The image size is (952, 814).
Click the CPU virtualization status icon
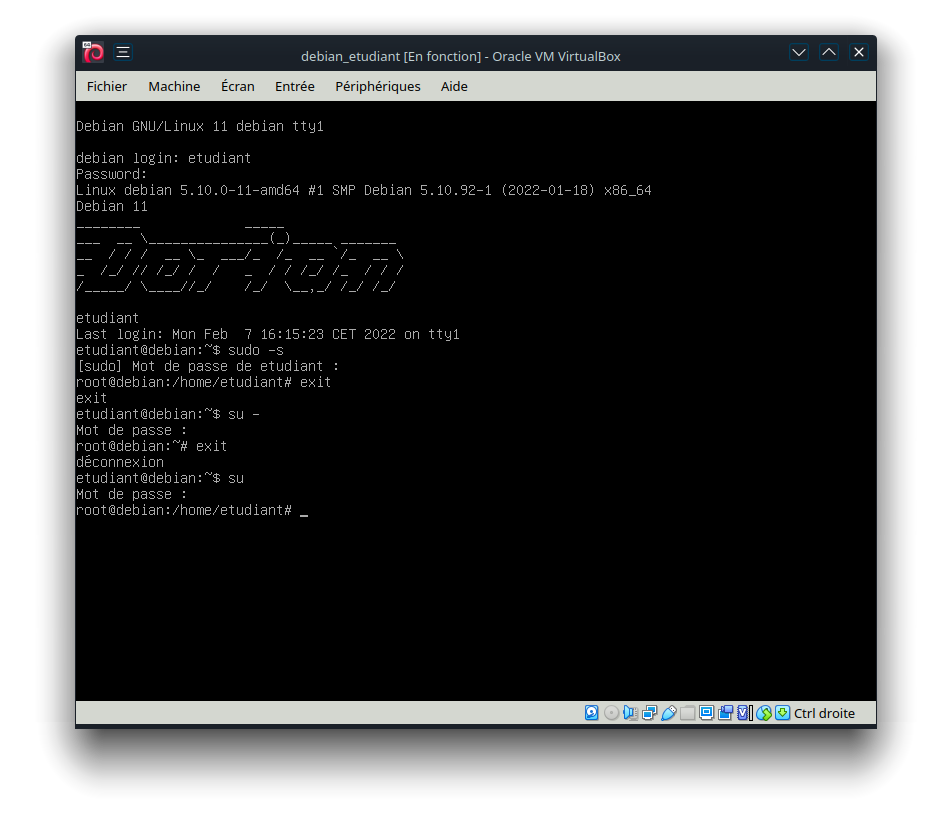(x=743, y=713)
